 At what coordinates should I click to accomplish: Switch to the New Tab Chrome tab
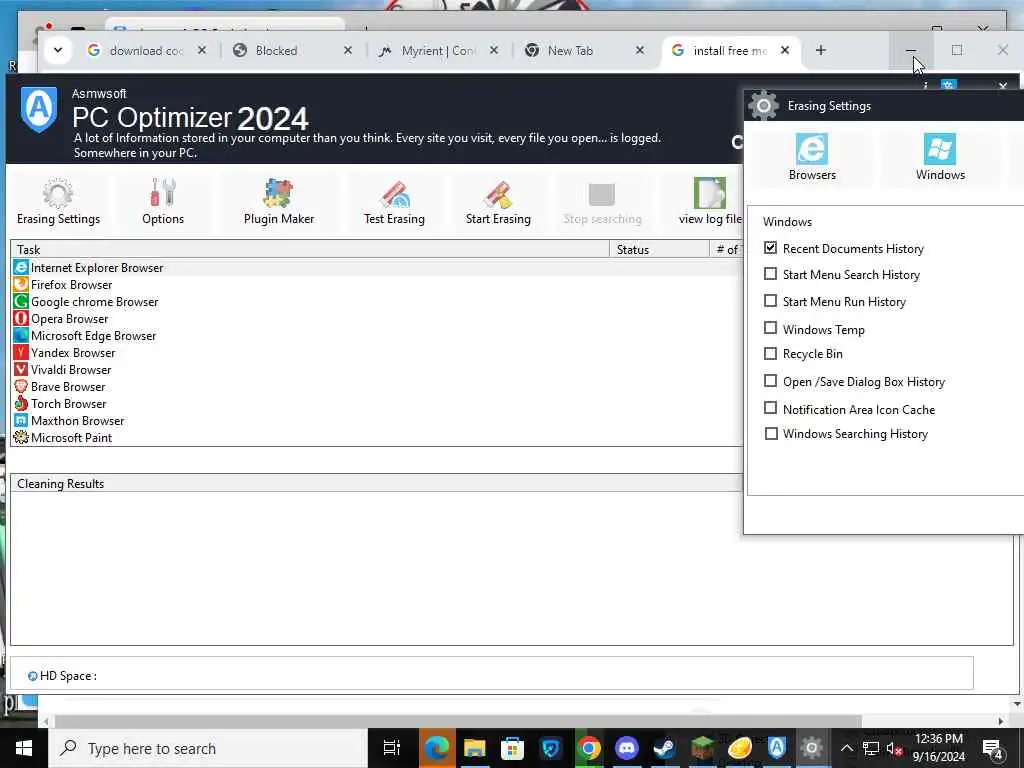click(586, 50)
